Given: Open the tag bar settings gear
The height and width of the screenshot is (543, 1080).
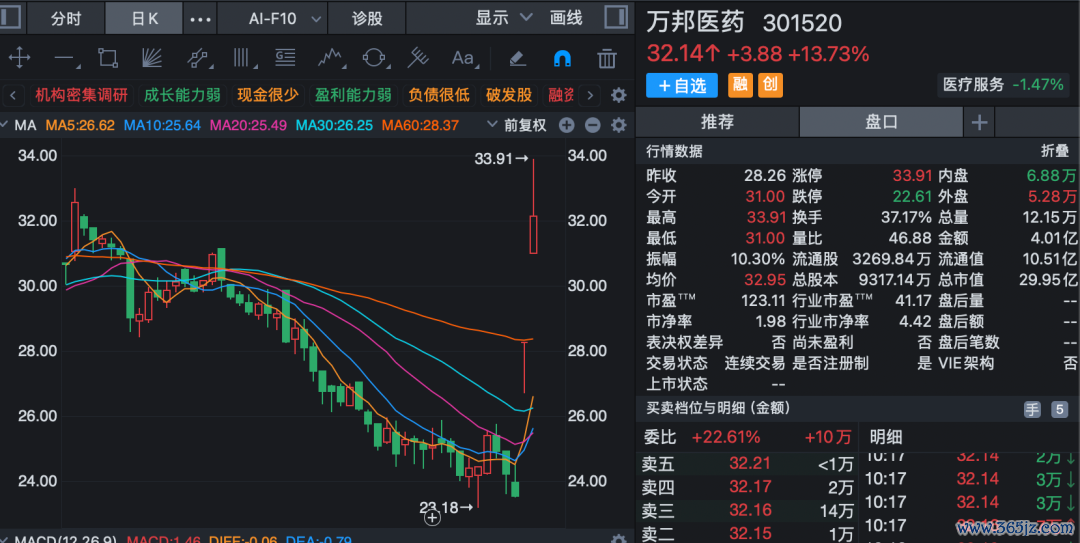Looking at the screenshot, I should coord(619,95).
